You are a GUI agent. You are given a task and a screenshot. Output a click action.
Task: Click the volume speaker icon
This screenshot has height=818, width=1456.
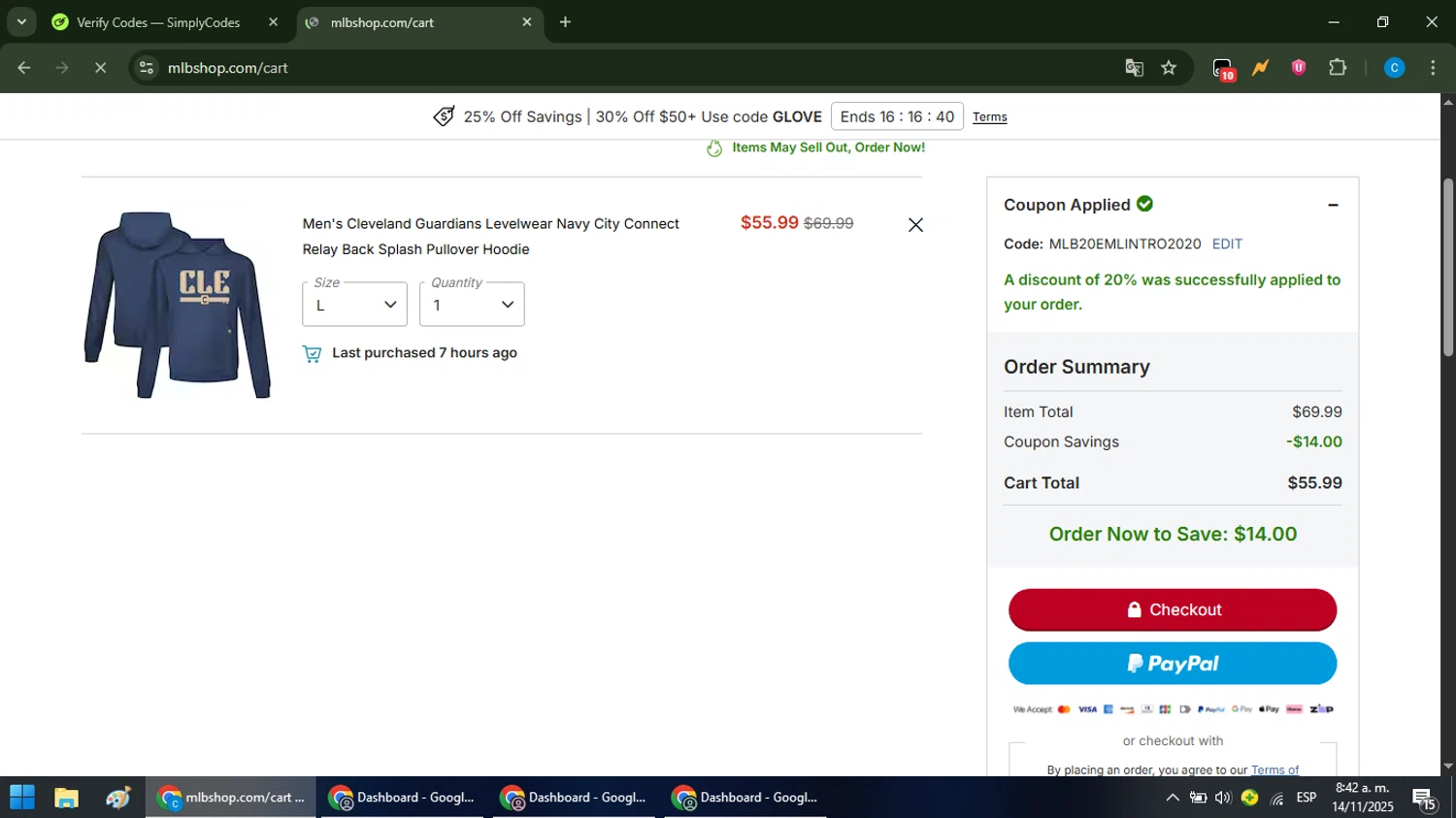click(1223, 798)
